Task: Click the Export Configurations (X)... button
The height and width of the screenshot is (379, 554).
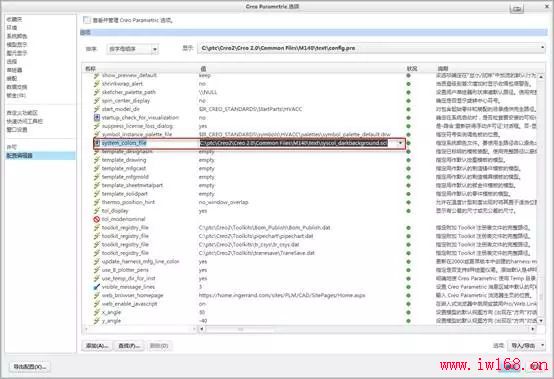Action: coord(30,367)
